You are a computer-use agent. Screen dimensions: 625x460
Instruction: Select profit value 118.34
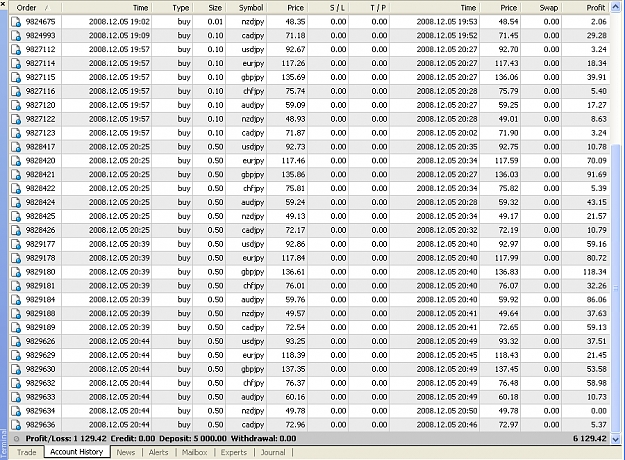pyautogui.click(x=595, y=272)
